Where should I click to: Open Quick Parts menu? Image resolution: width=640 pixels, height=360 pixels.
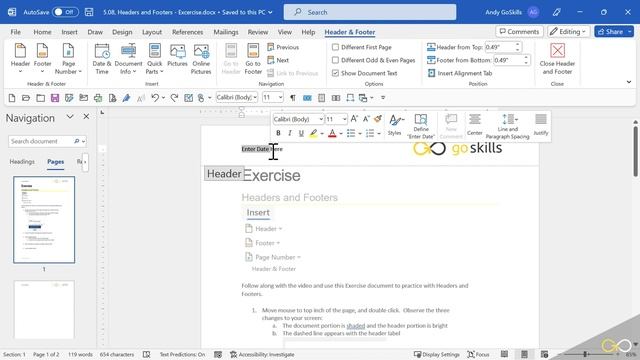tap(154, 58)
